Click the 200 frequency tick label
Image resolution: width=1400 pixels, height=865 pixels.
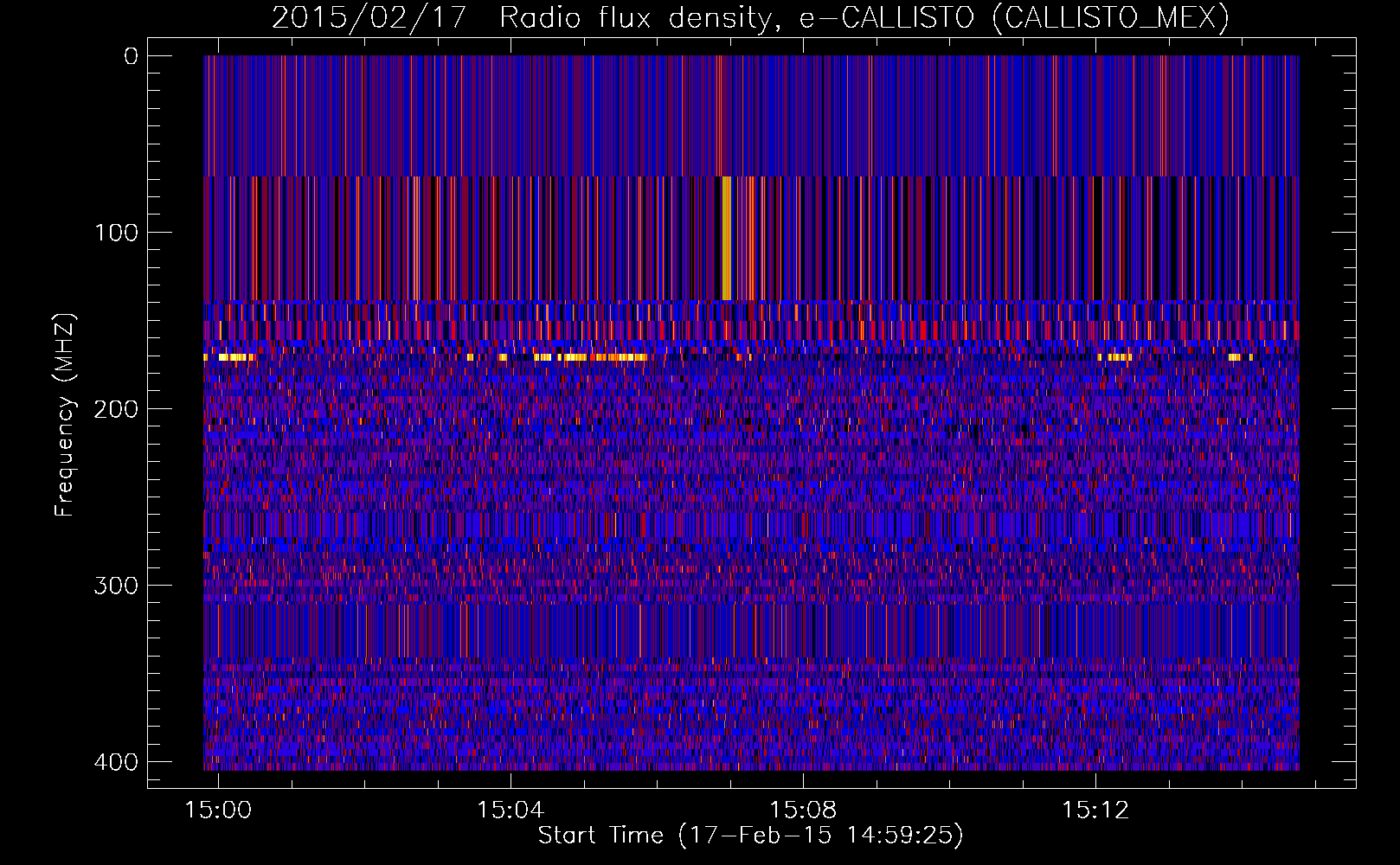(x=116, y=409)
